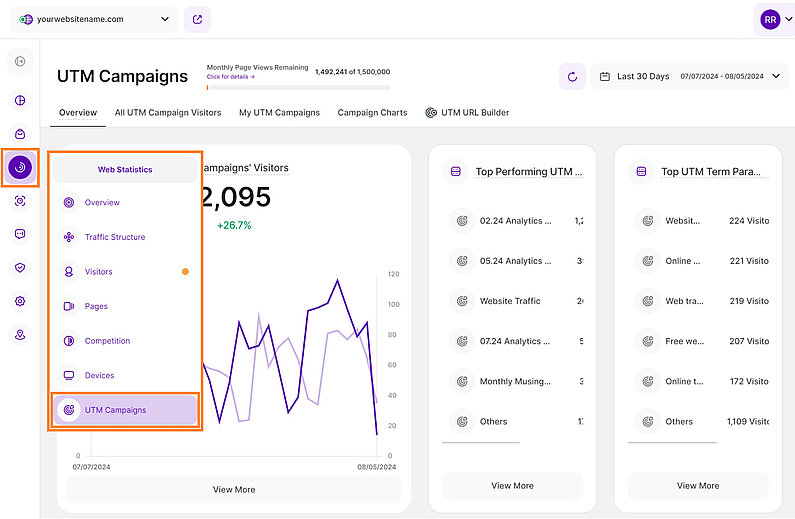The image size is (795, 519).
Task: Click the settings gear sidebar icon
Action: [x=20, y=301]
